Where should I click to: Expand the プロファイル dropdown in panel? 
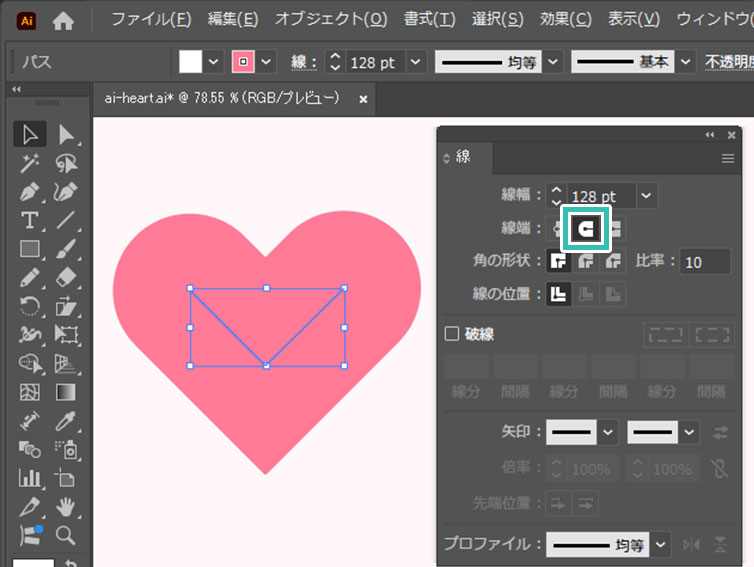click(660, 545)
